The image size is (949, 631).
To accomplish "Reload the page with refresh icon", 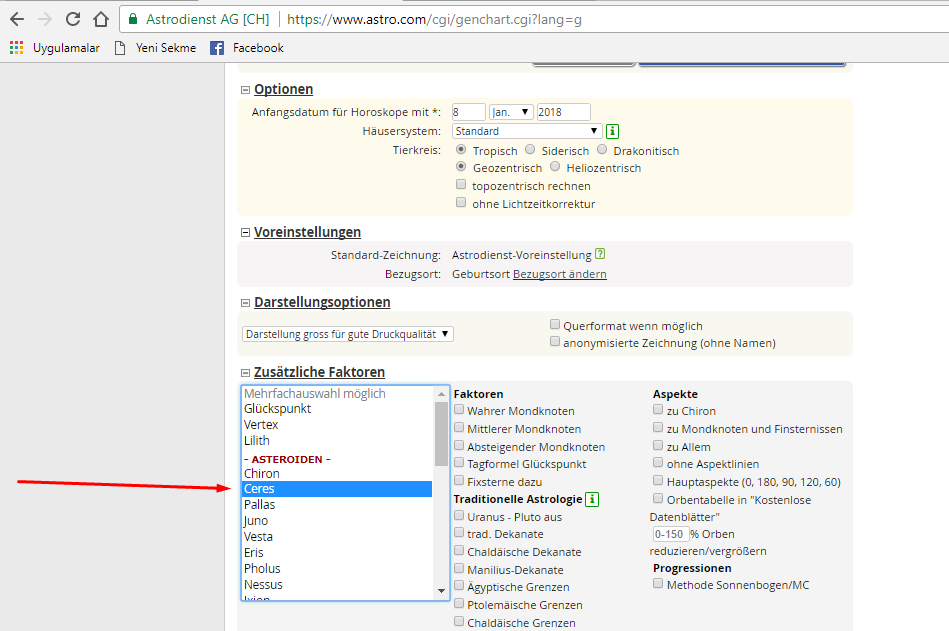I will (73, 19).
